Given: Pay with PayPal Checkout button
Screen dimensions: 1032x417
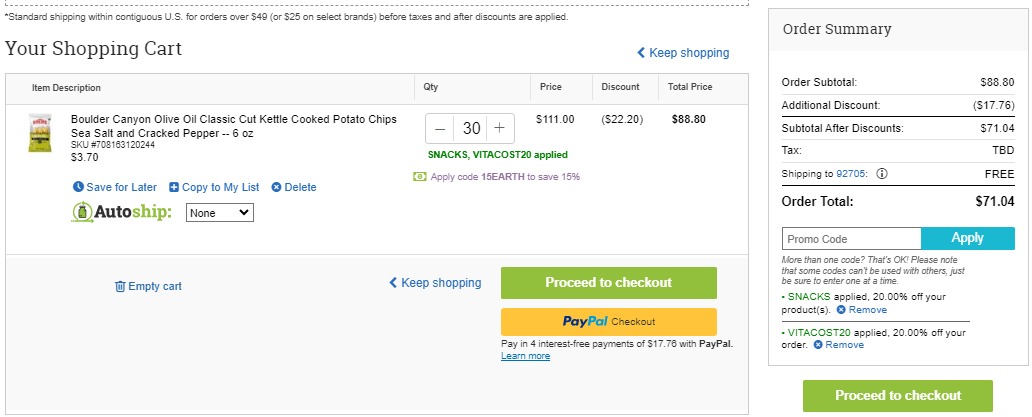Looking at the screenshot, I should pos(609,322).
